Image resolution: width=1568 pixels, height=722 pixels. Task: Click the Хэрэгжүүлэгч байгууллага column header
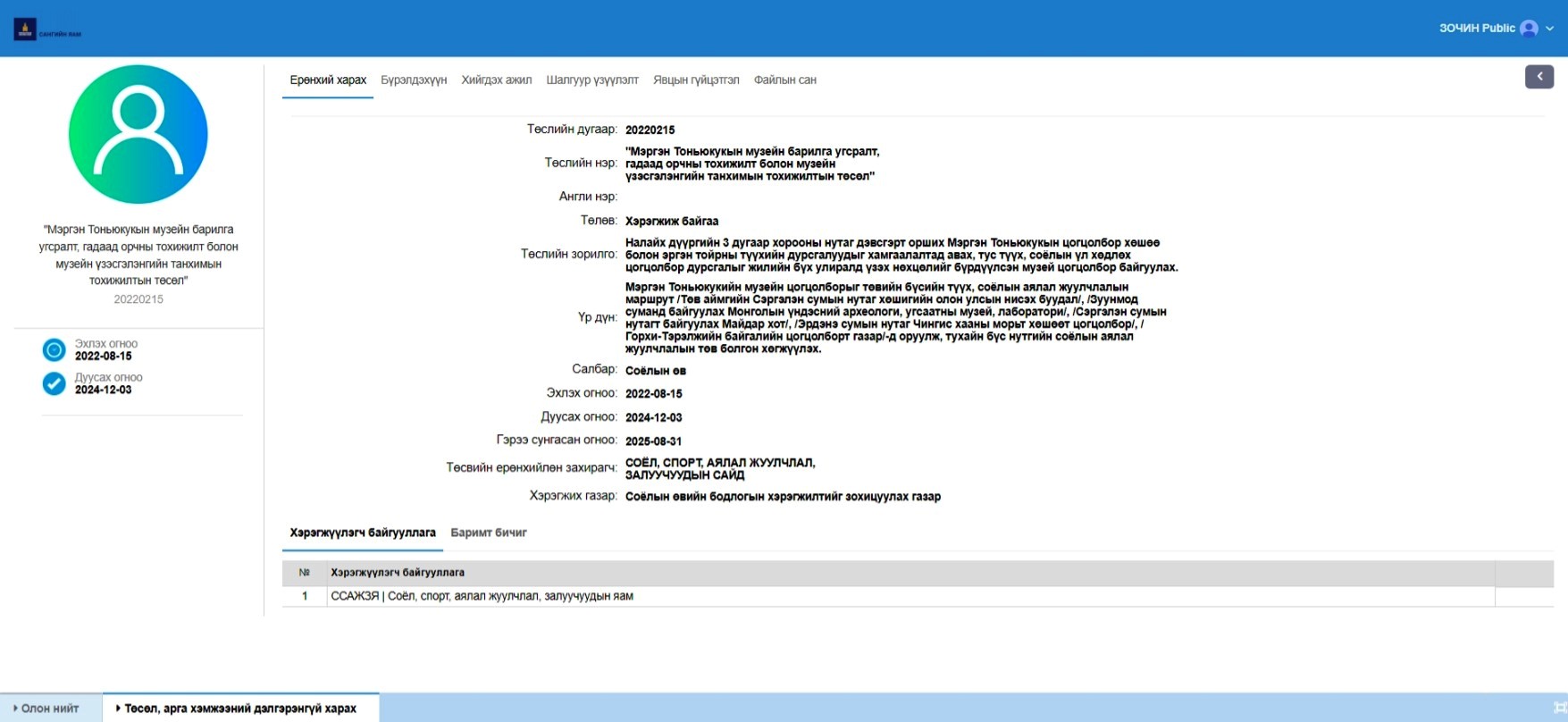(x=398, y=573)
